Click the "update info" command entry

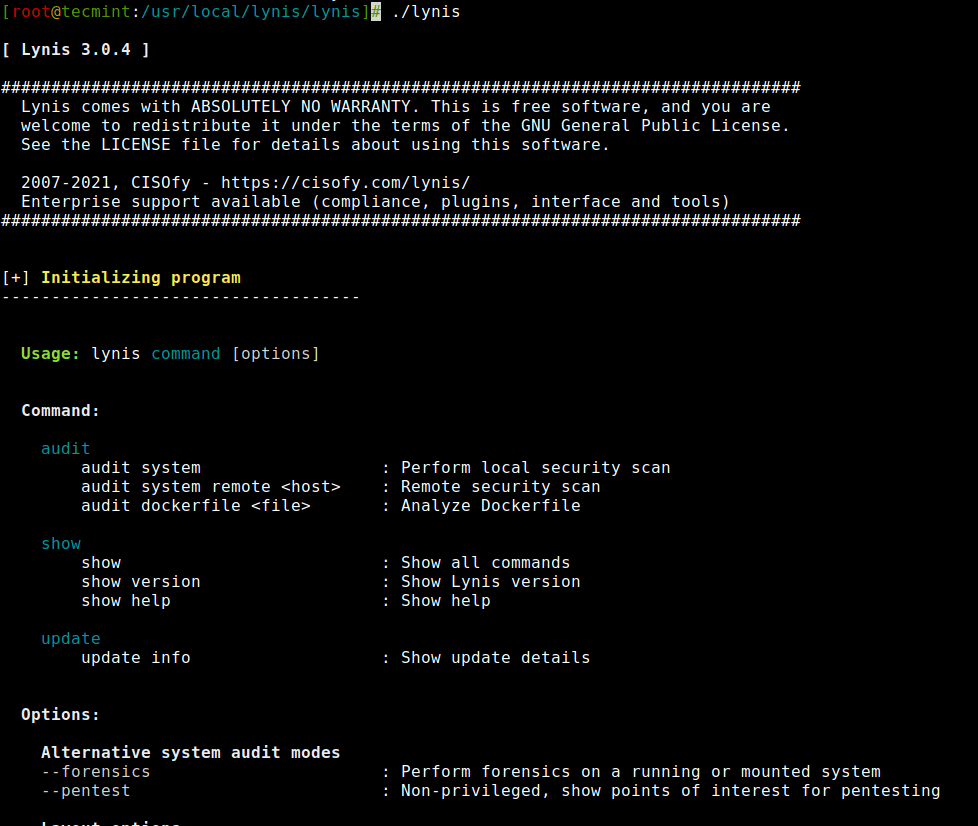click(136, 658)
